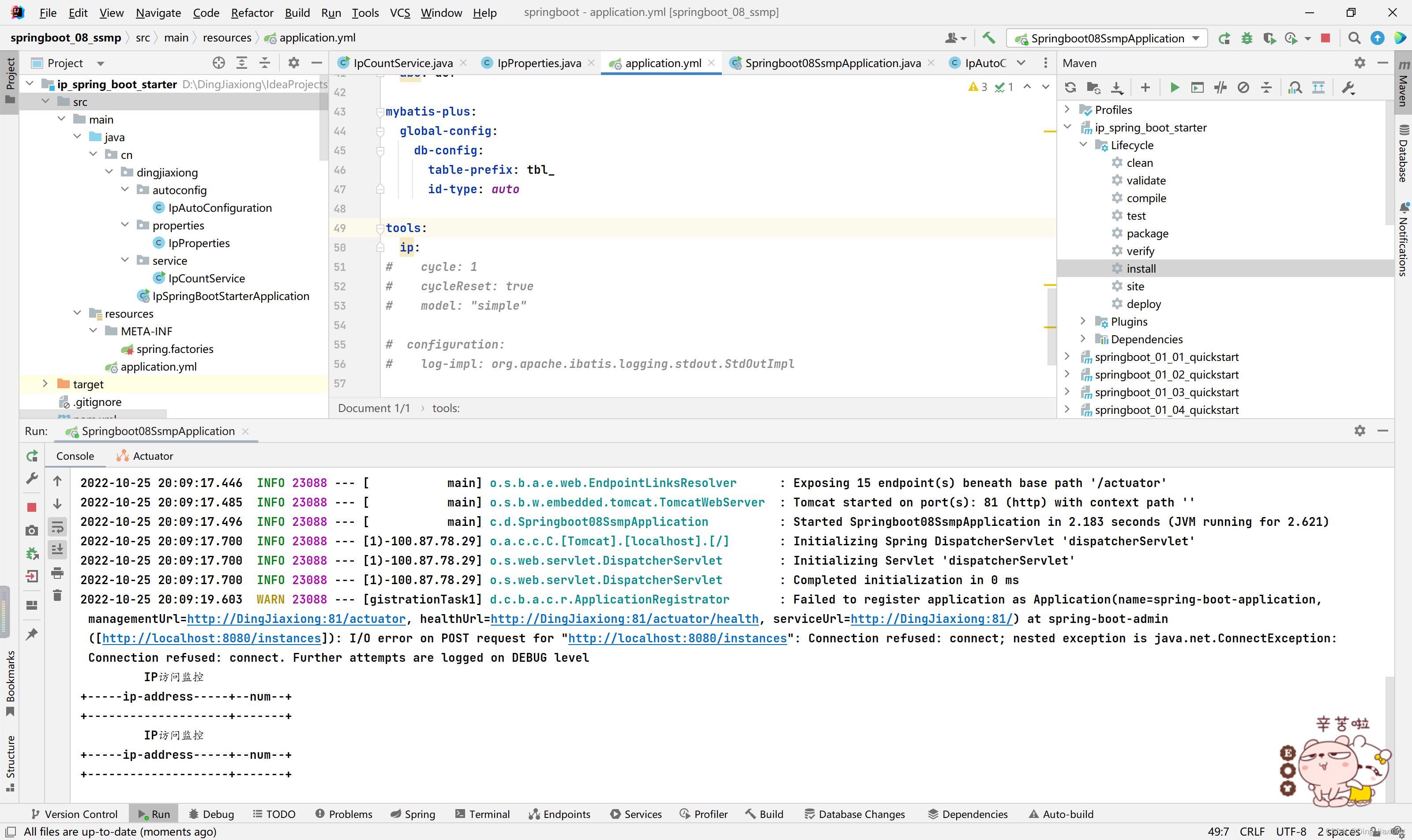Open the Terminal tool window button
Screen dimensions: 1412x840
[x=482, y=814]
